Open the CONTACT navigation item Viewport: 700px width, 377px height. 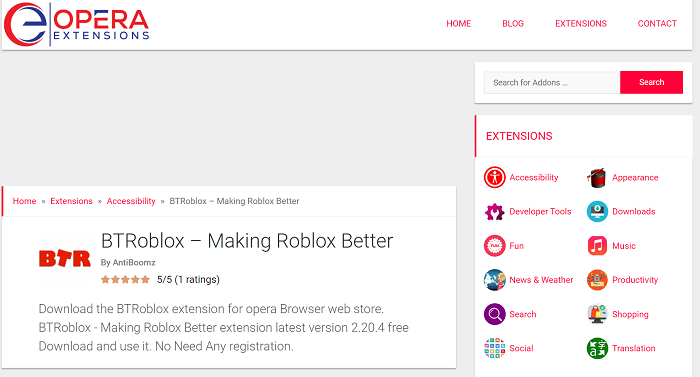pos(657,24)
